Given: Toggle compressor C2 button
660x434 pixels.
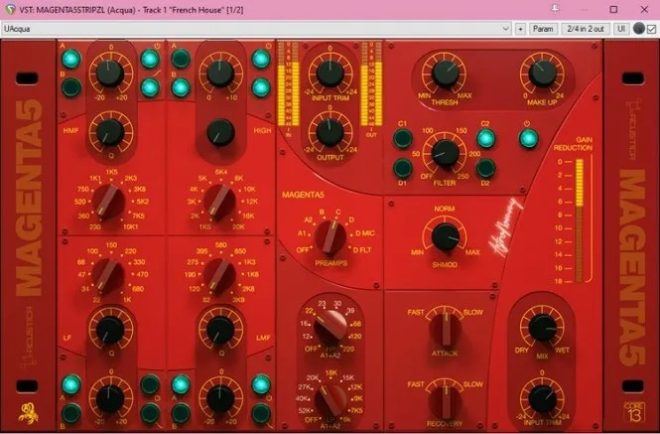Looking at the screenshot, I should [x=486, y=138].
